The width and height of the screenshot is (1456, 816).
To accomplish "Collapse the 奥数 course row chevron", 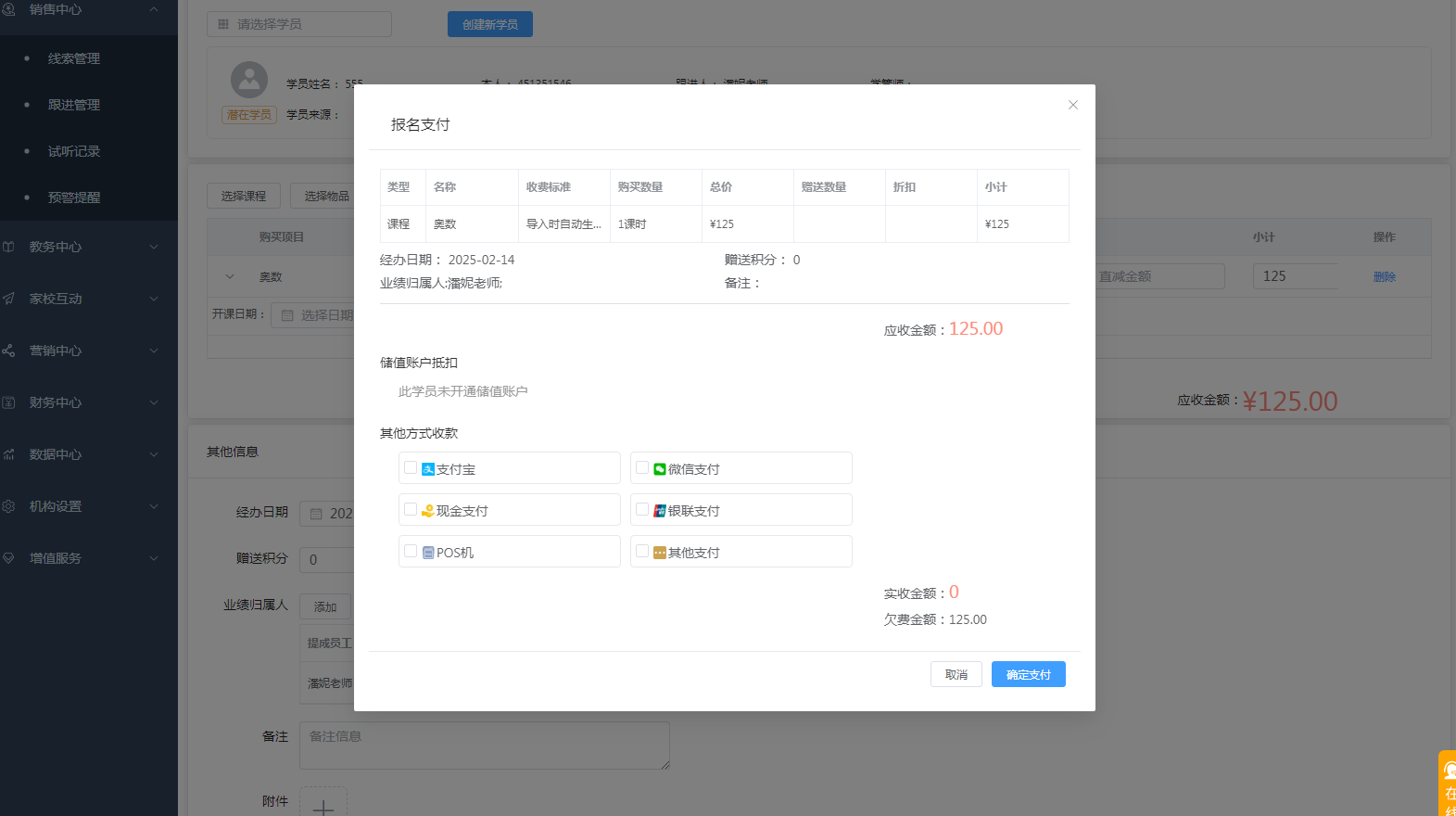I will pos(230,276).
